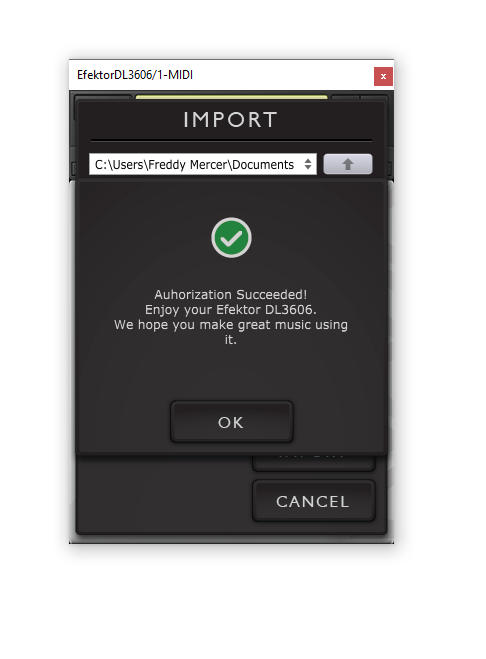This screenshot has height=659, width=486.
Task: Click the up arrow of path stepper
Action: [308, 161]
